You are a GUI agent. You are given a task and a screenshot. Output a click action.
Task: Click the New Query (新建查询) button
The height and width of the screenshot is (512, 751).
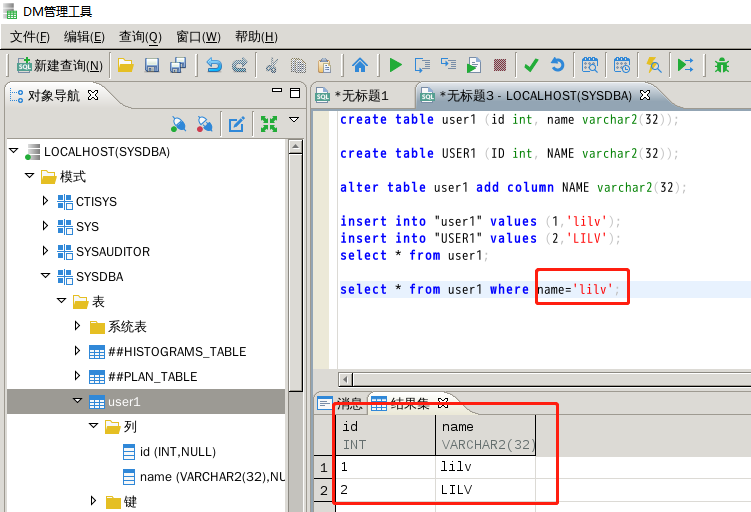tap(60, 65)
